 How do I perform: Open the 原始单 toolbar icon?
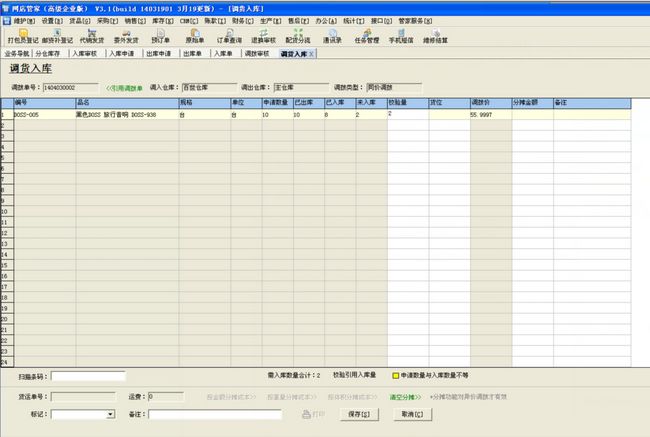pos(194,36)
